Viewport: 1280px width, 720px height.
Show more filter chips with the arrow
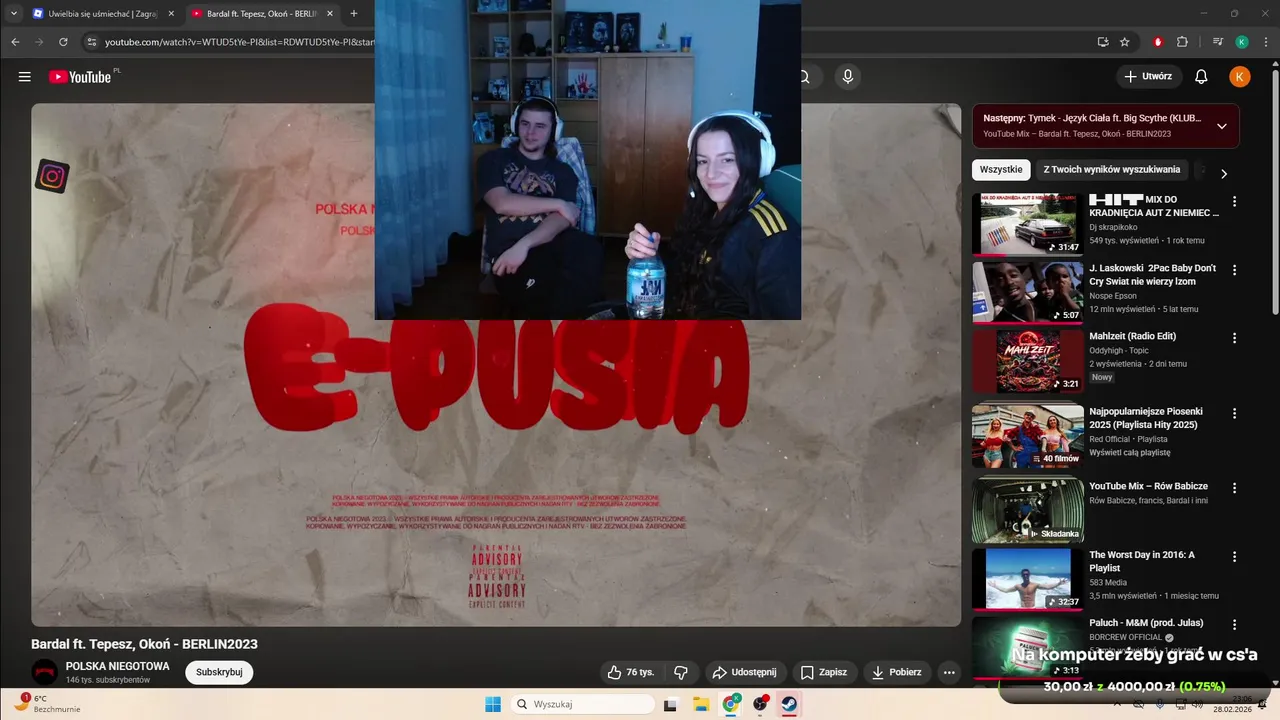[1223, 173]
